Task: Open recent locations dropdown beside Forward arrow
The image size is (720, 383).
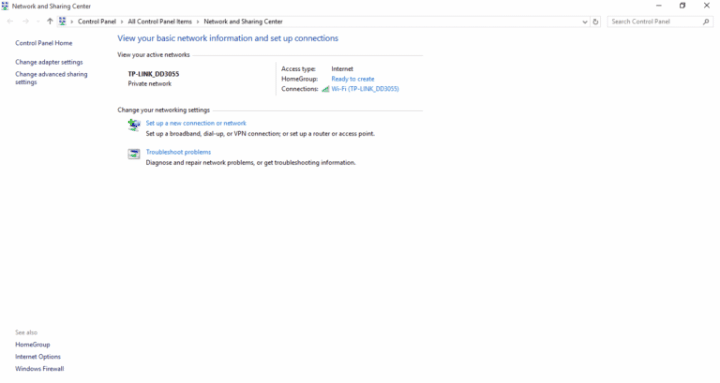Action: click(38, 22)
